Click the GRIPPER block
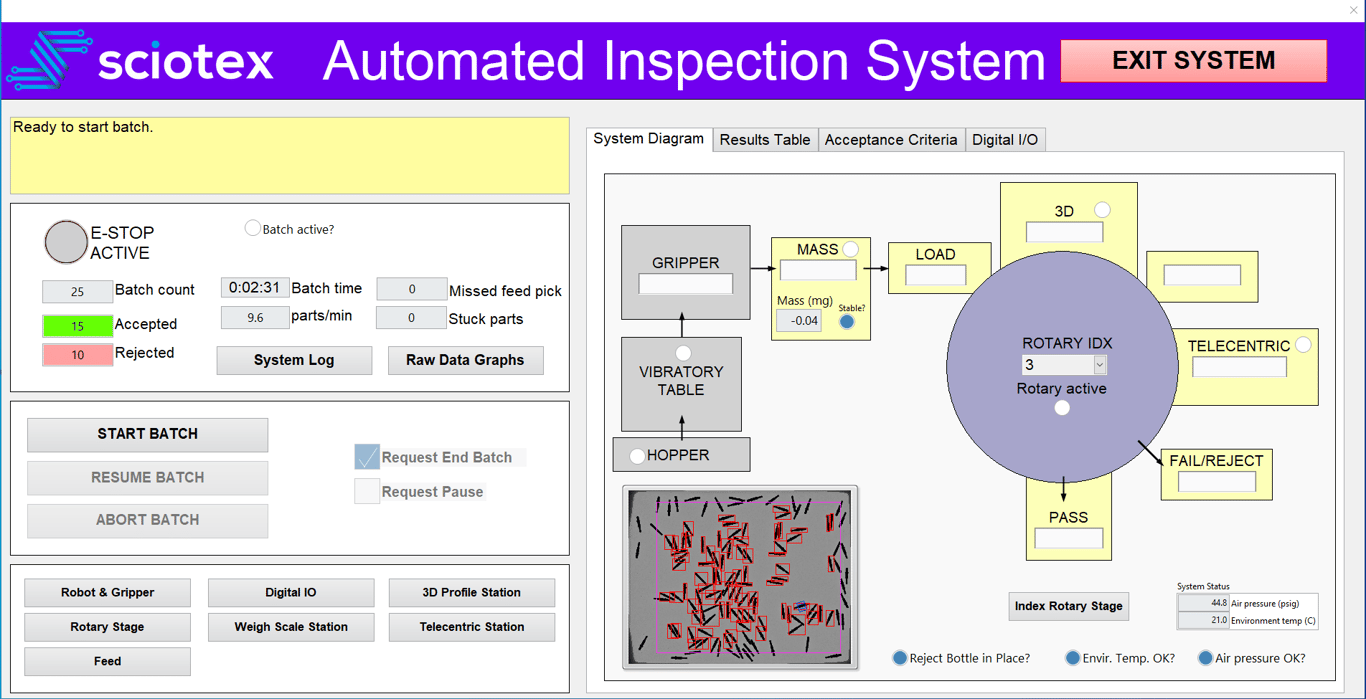This screenshot has width=1366, height=699. point(686,272)
